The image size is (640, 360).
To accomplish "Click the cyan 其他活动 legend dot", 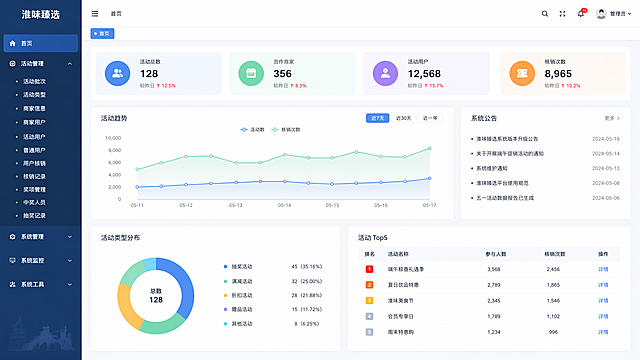I will click(x=225, y=324).
